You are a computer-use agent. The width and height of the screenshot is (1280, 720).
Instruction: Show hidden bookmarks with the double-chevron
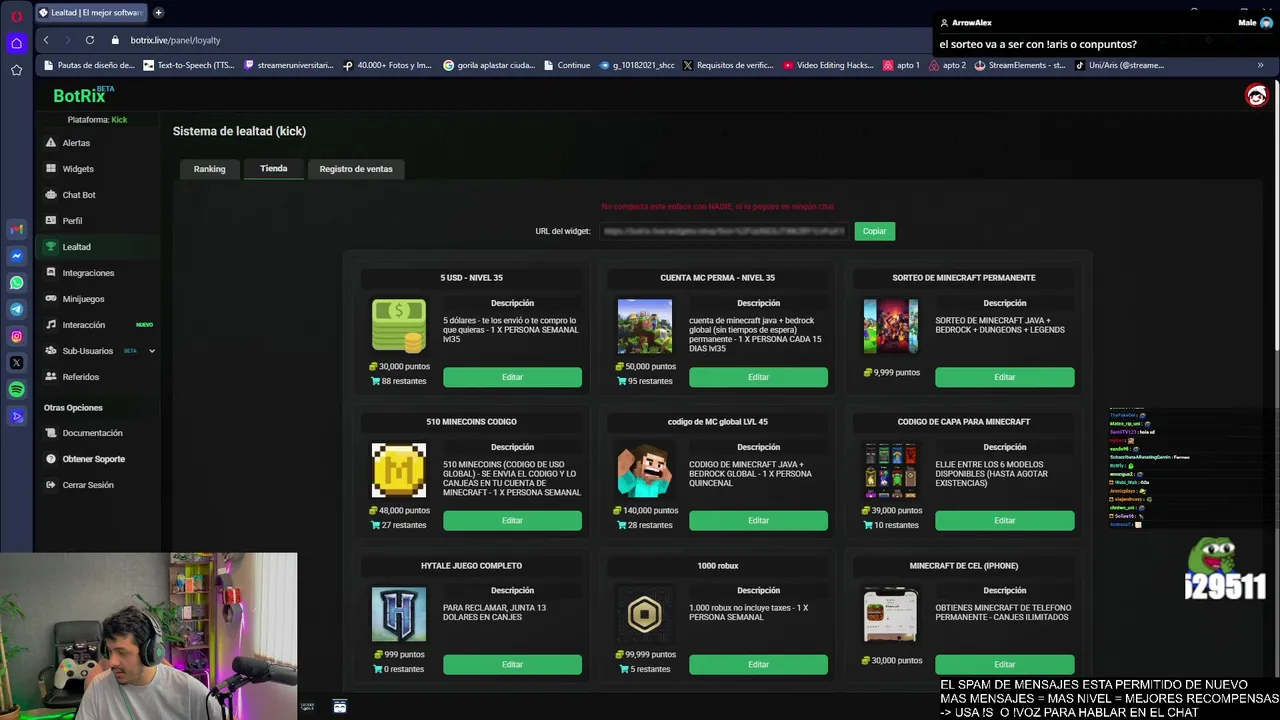(1260, 65)
